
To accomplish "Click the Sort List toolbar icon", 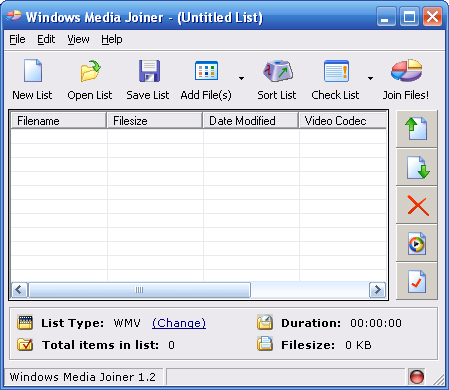I will [278, 71].
